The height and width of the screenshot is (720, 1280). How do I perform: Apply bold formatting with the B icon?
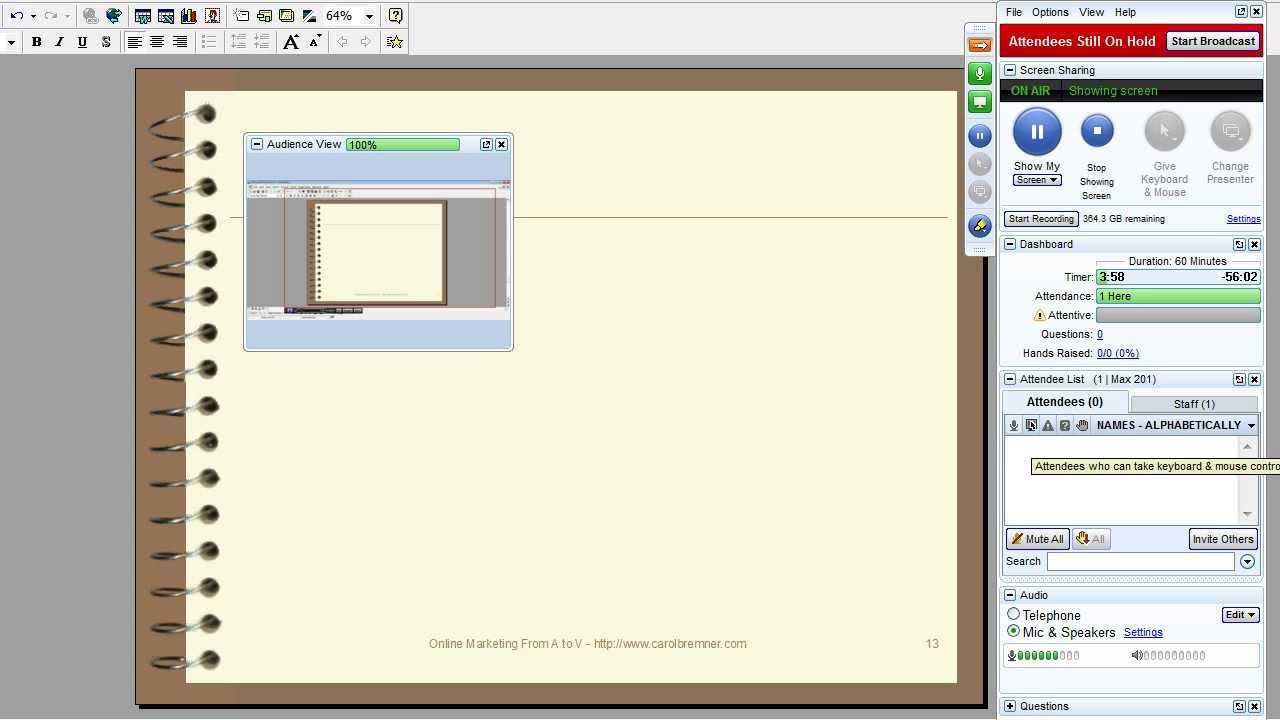click(36, 42)
